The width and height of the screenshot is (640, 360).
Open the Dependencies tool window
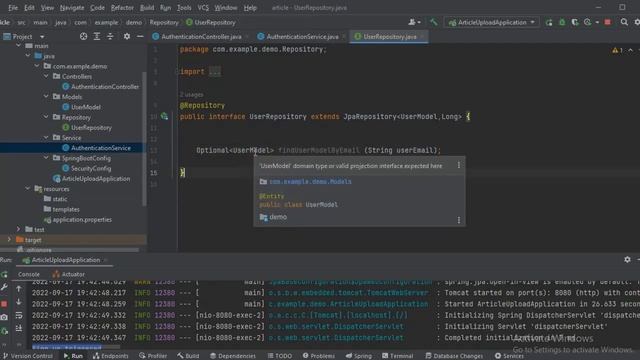click(233, 356)
